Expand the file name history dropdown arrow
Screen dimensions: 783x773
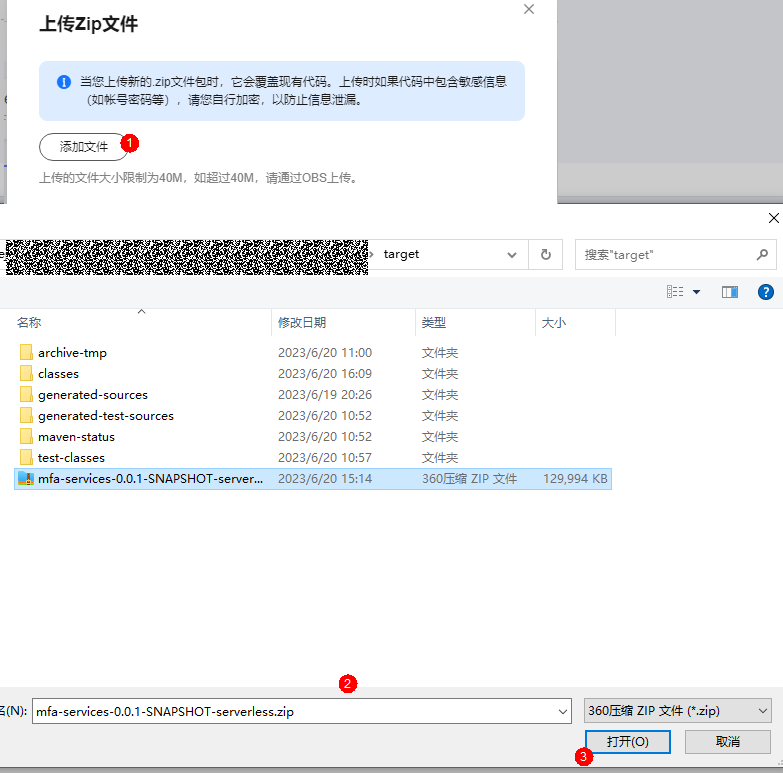(562, 711)
